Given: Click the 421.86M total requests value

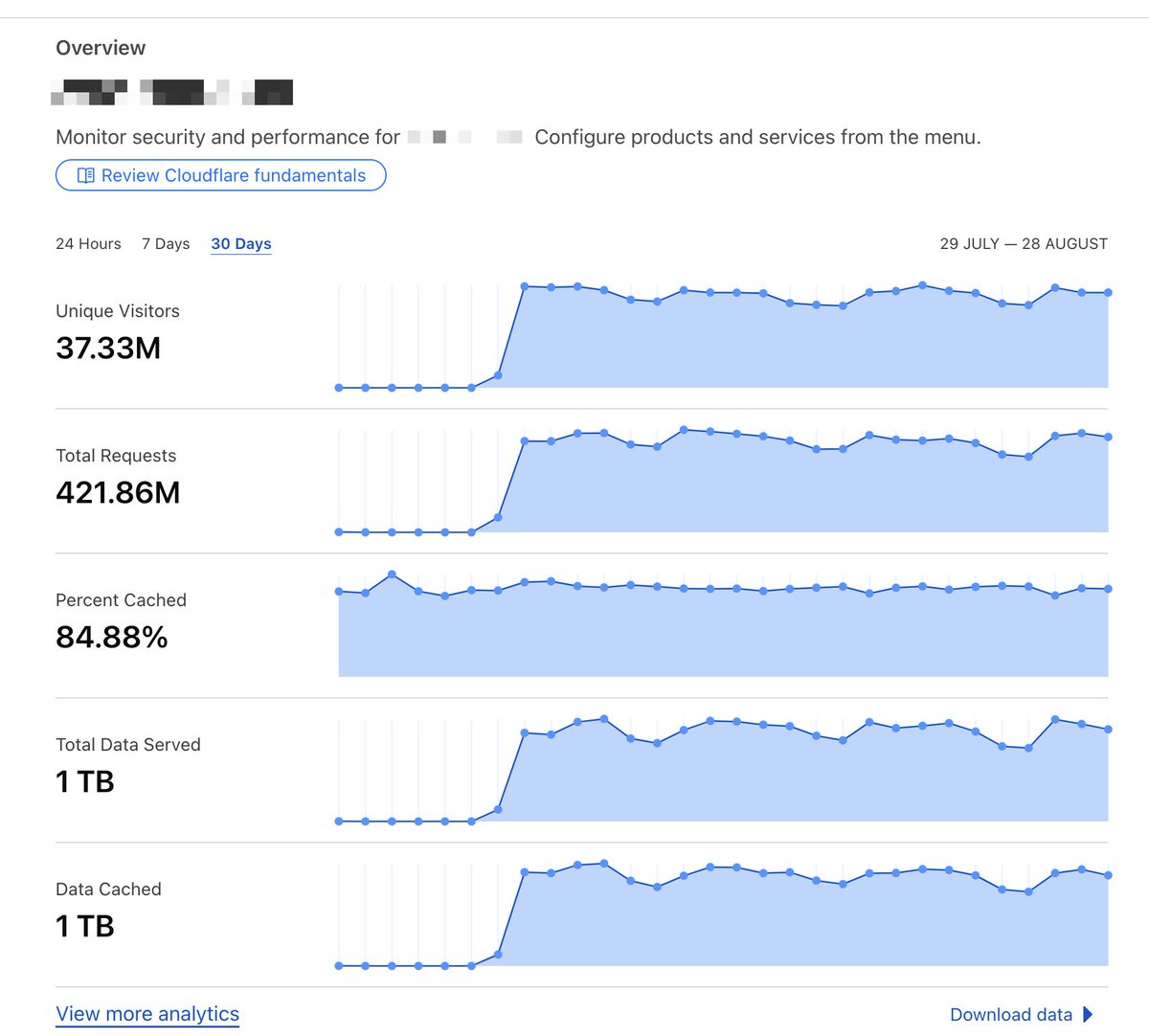Looking at the screenshot, I should pyautogui.click(x=118, y=492).
